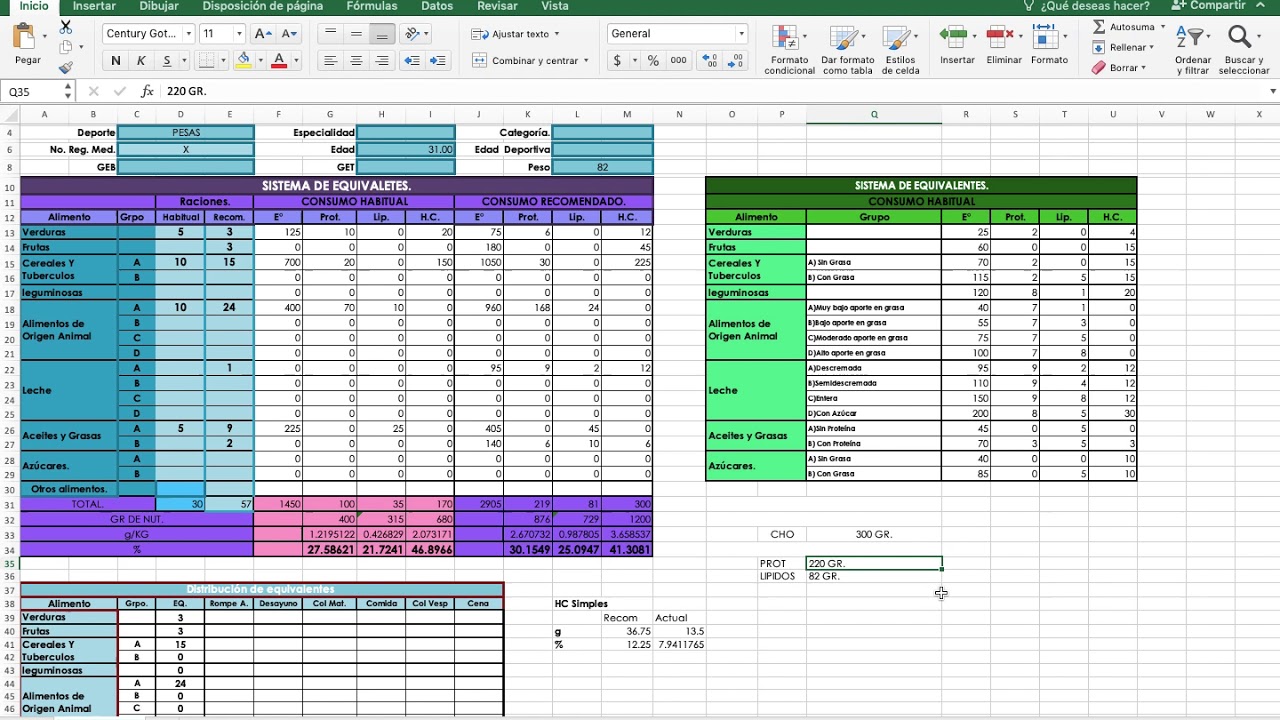Image resolution: width=1280 pixels, height=720 pixels.
Task: Click the Name Box showing Q35
Action: (32, 91)
